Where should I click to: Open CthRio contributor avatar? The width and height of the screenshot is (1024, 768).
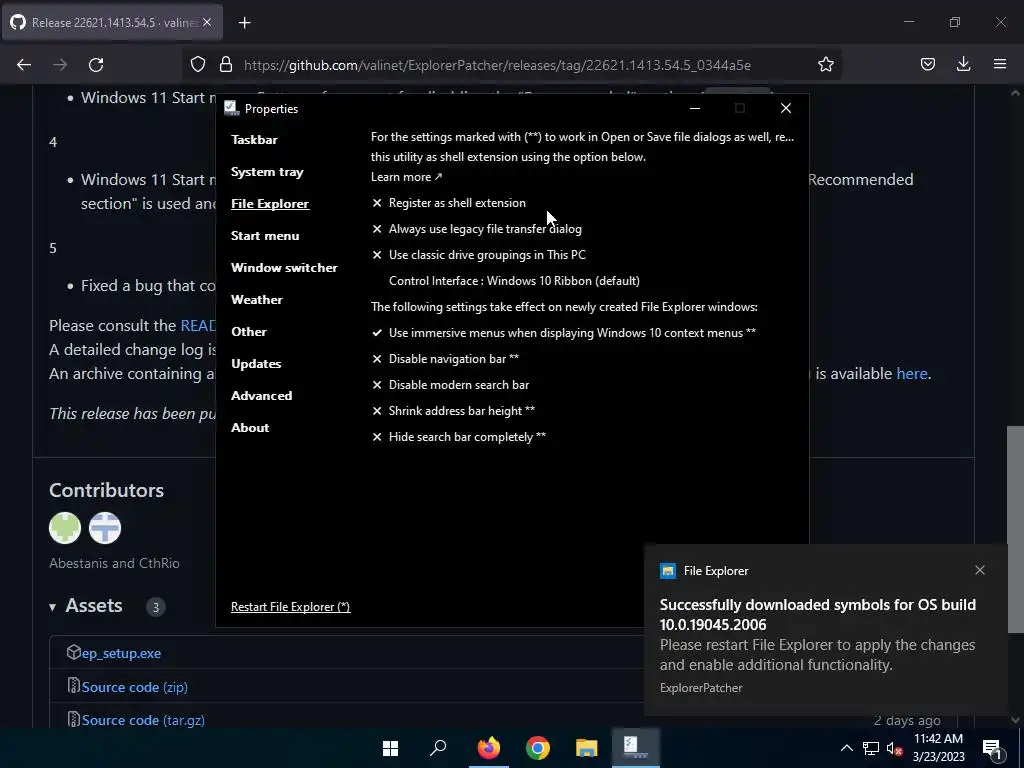pyautogui.click(x=104, y=528)
